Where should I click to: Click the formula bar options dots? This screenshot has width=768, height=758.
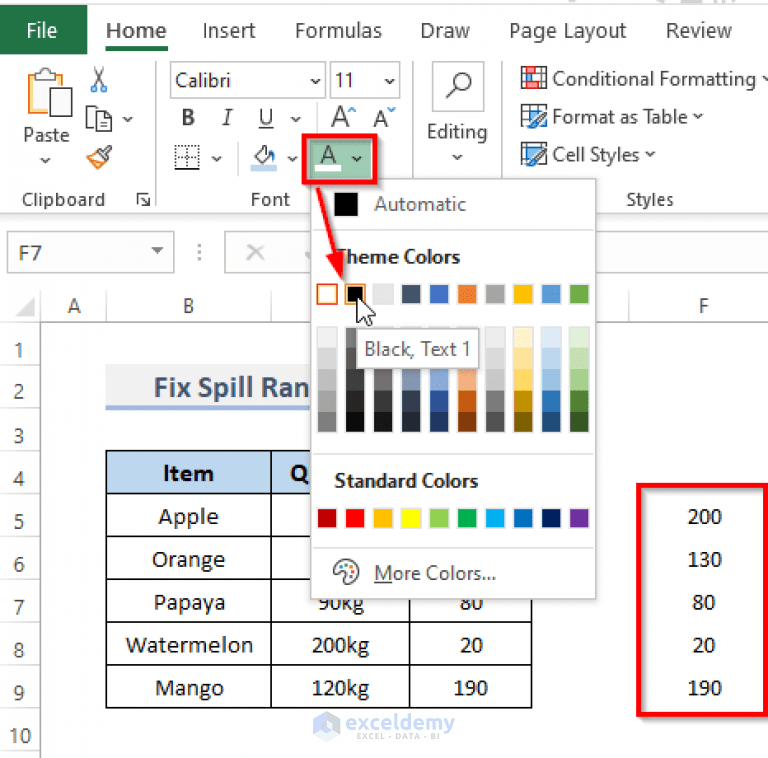[x=199, y=253]
